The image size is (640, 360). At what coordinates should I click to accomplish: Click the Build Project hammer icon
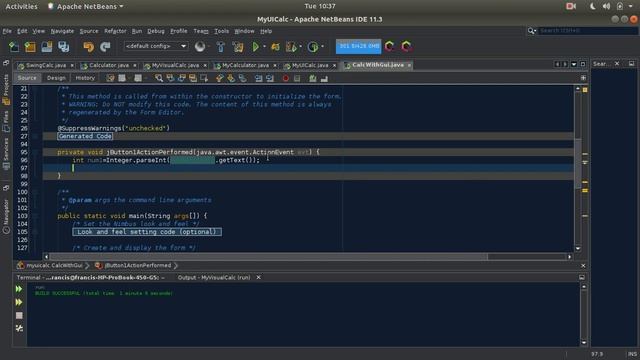[221, 47]
